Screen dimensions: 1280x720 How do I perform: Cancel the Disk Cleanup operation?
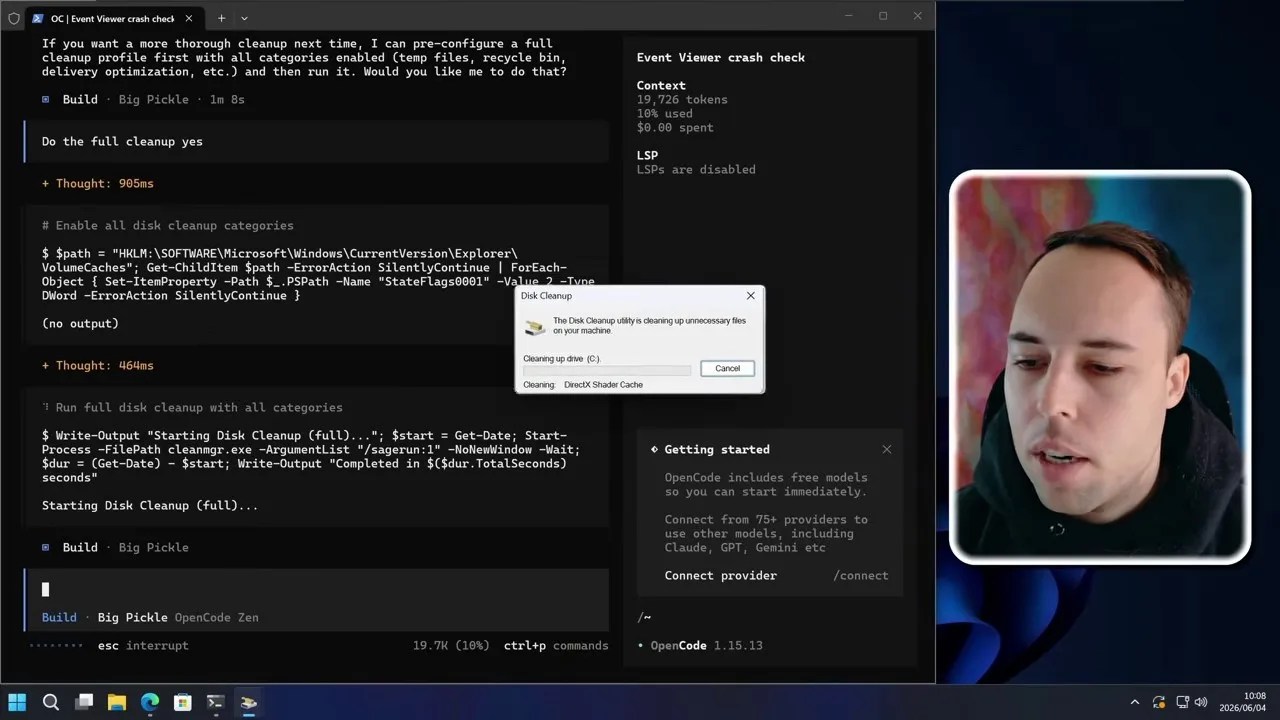tap(727, 368)
